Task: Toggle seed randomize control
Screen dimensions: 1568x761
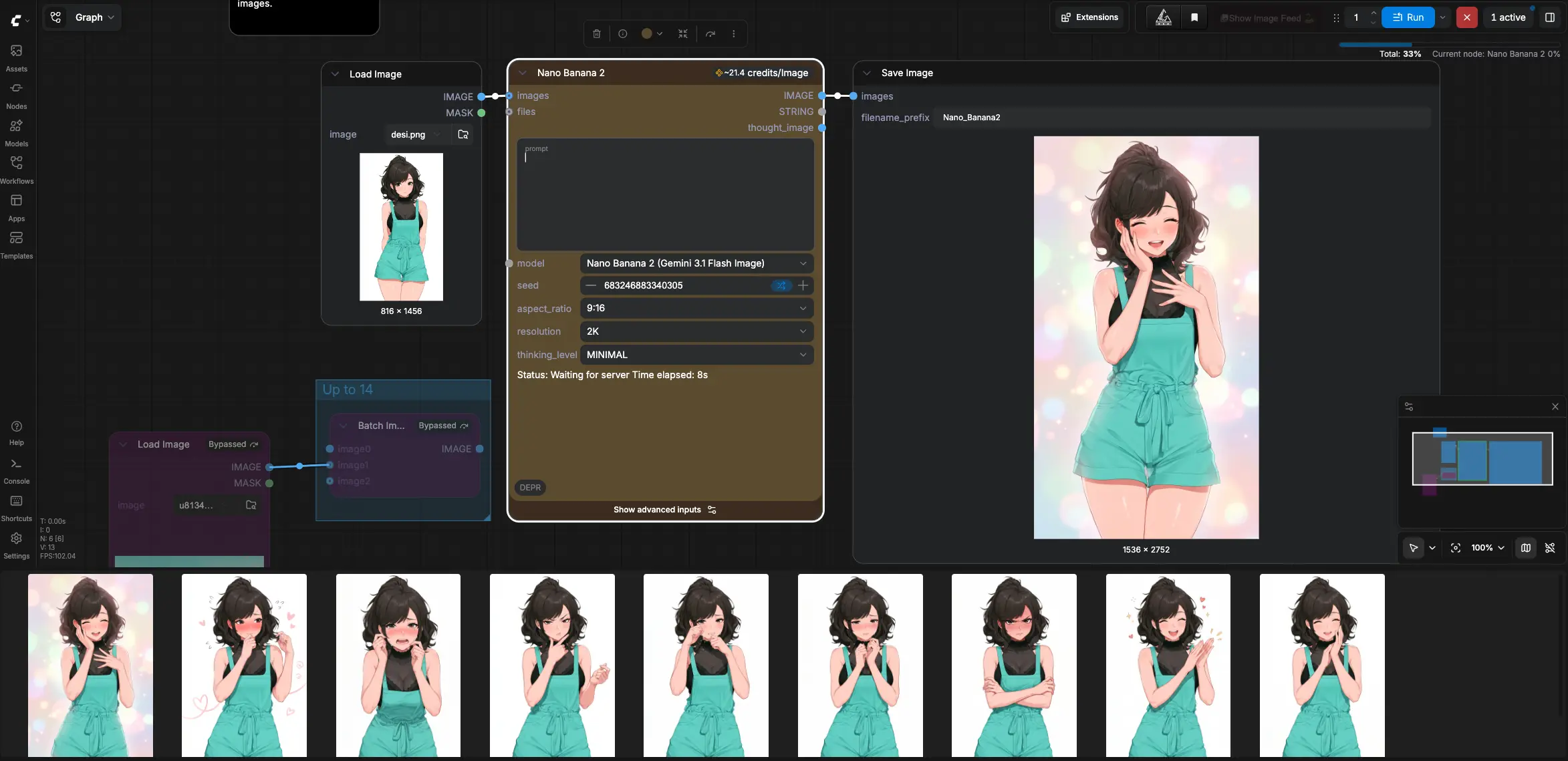Action: 781,285
